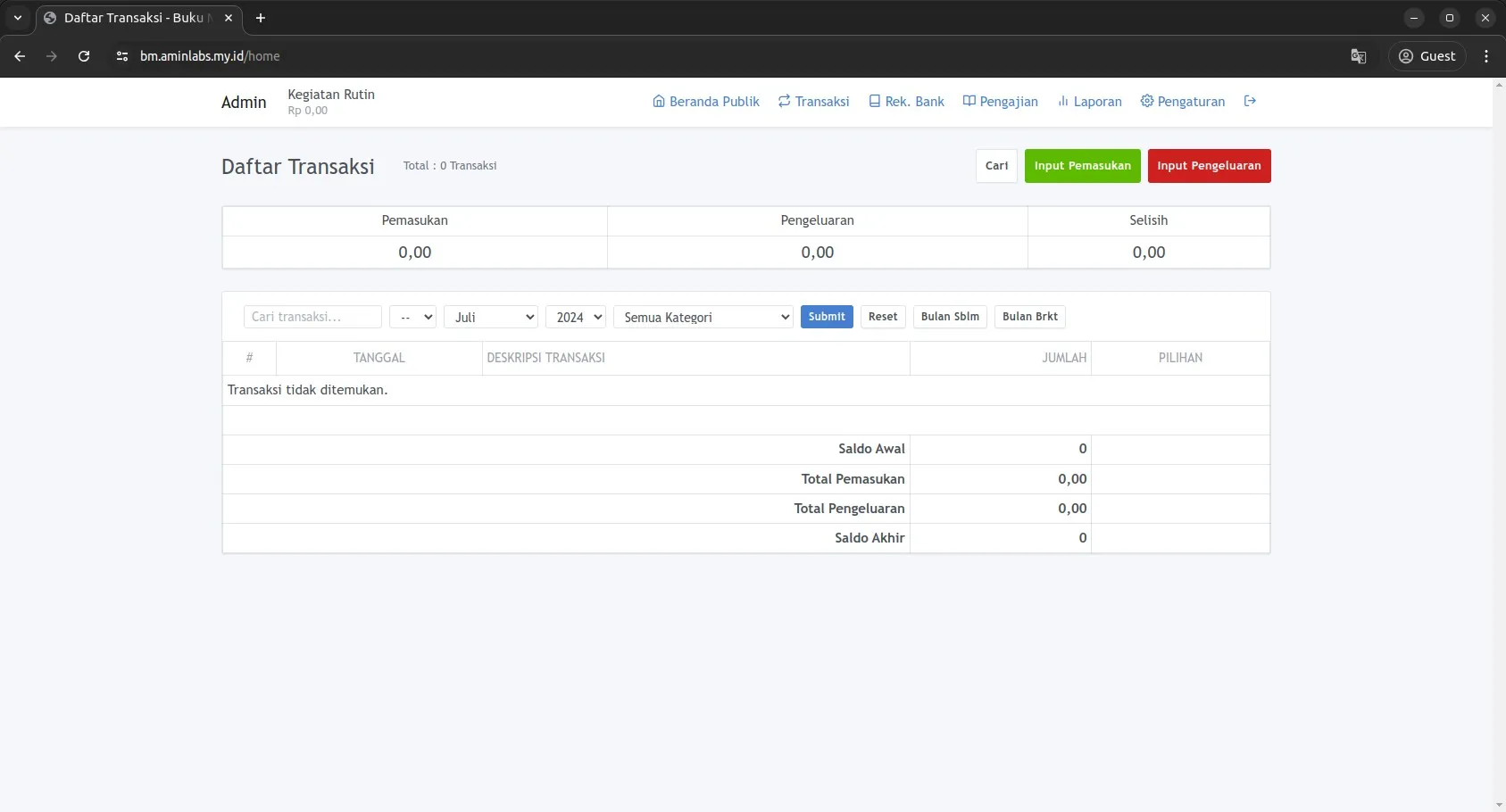Click the red Input Pengeluaran button
The width and height of the screenshot is (1506, 812).
[1209, 166]
